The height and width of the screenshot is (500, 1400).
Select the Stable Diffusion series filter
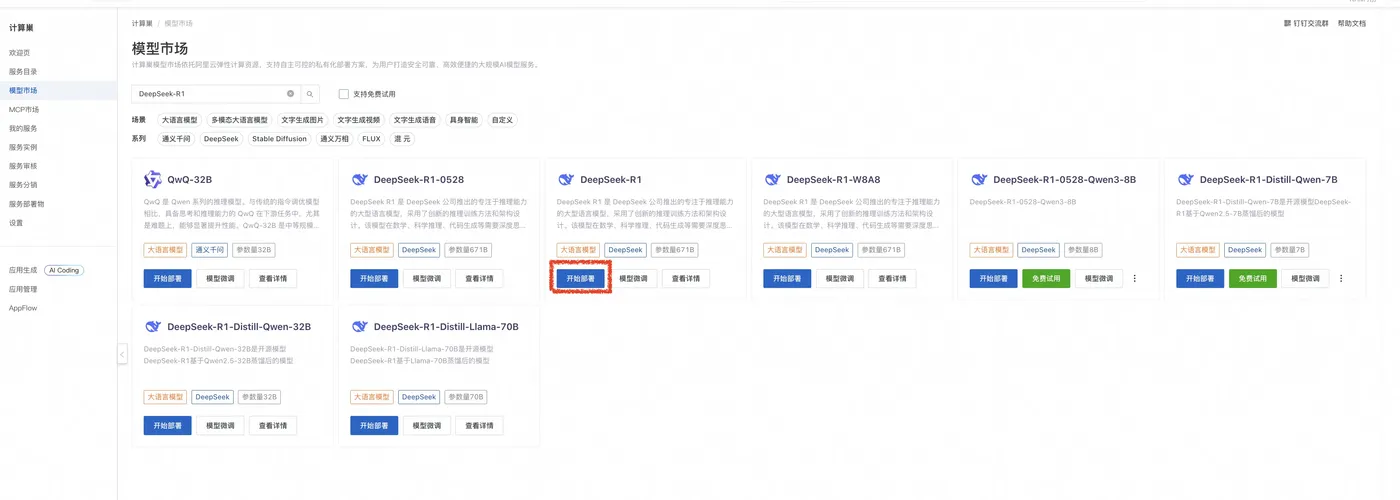[x=279, y=139]
